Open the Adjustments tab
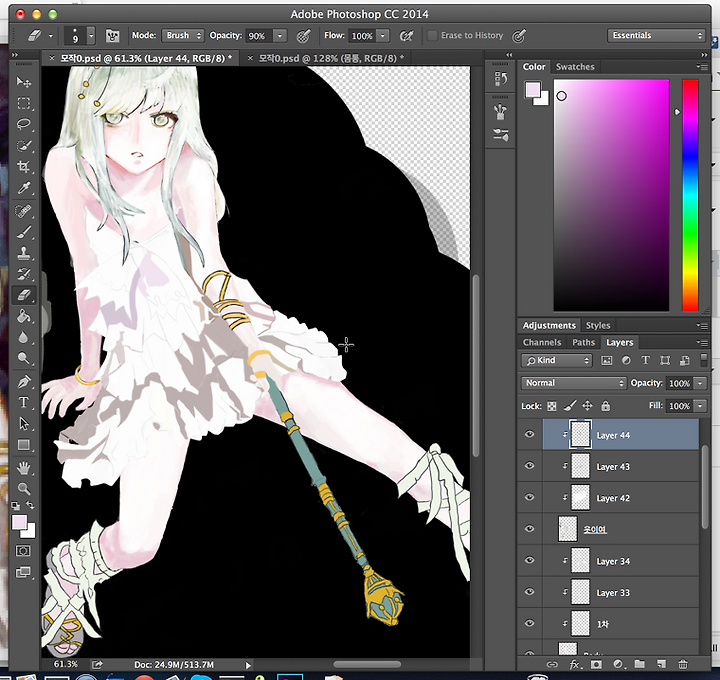Viewport: 720px width, 680px height. pyautogui.click(x=549, y=326)
